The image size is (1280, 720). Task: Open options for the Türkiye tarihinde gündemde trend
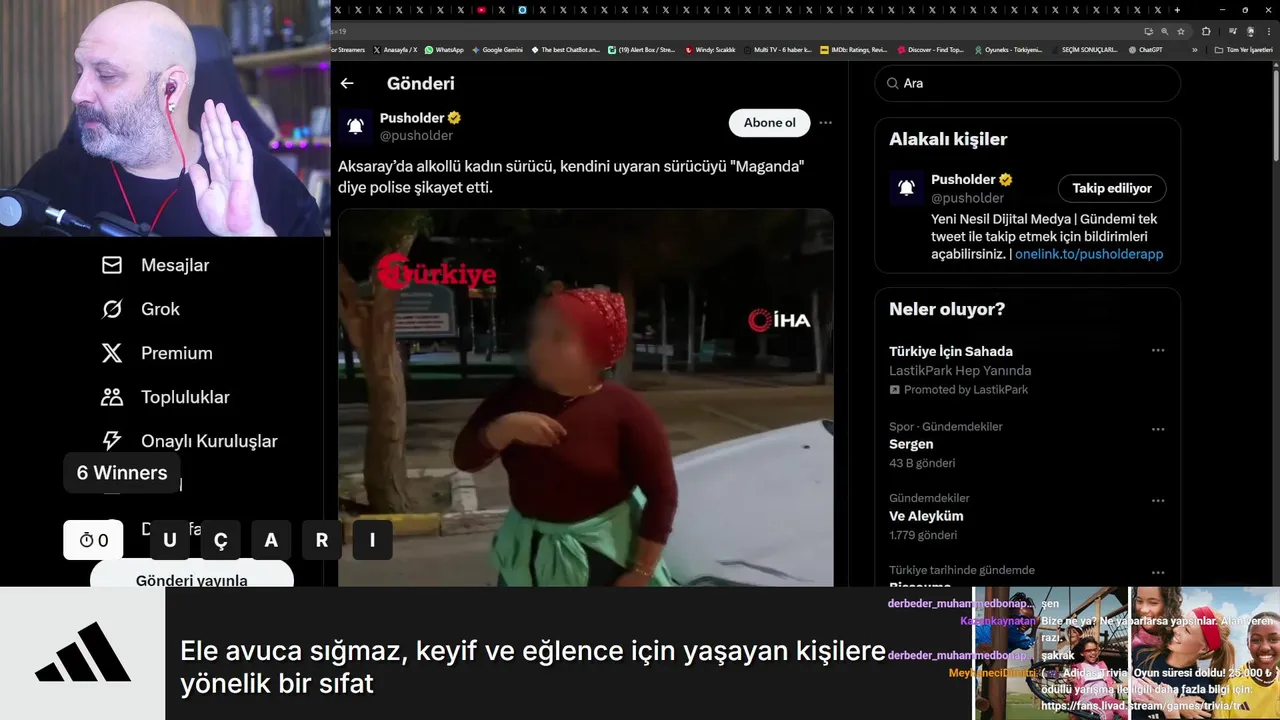click(x=1157, y=573)
